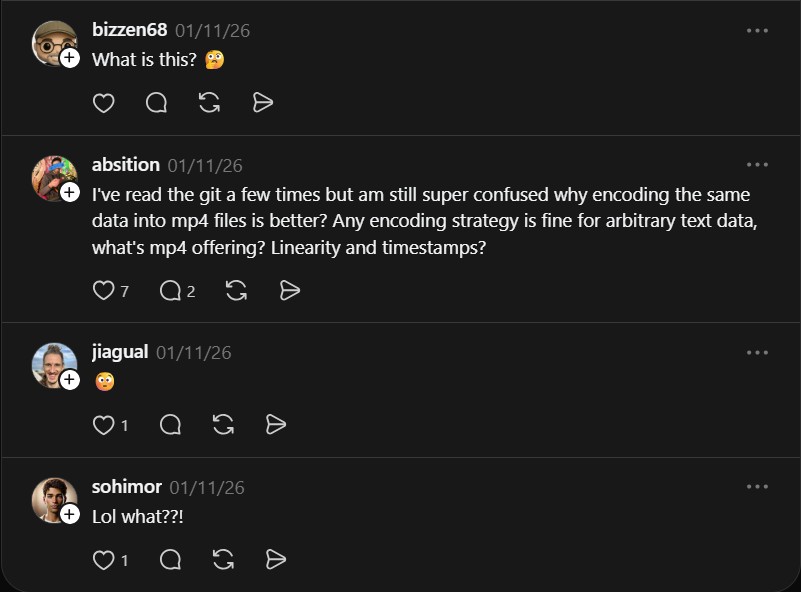Follow sohimor using avatar plus badge
Image resolution: width=801 pixels, height=592 pixels.
point(70,514)
